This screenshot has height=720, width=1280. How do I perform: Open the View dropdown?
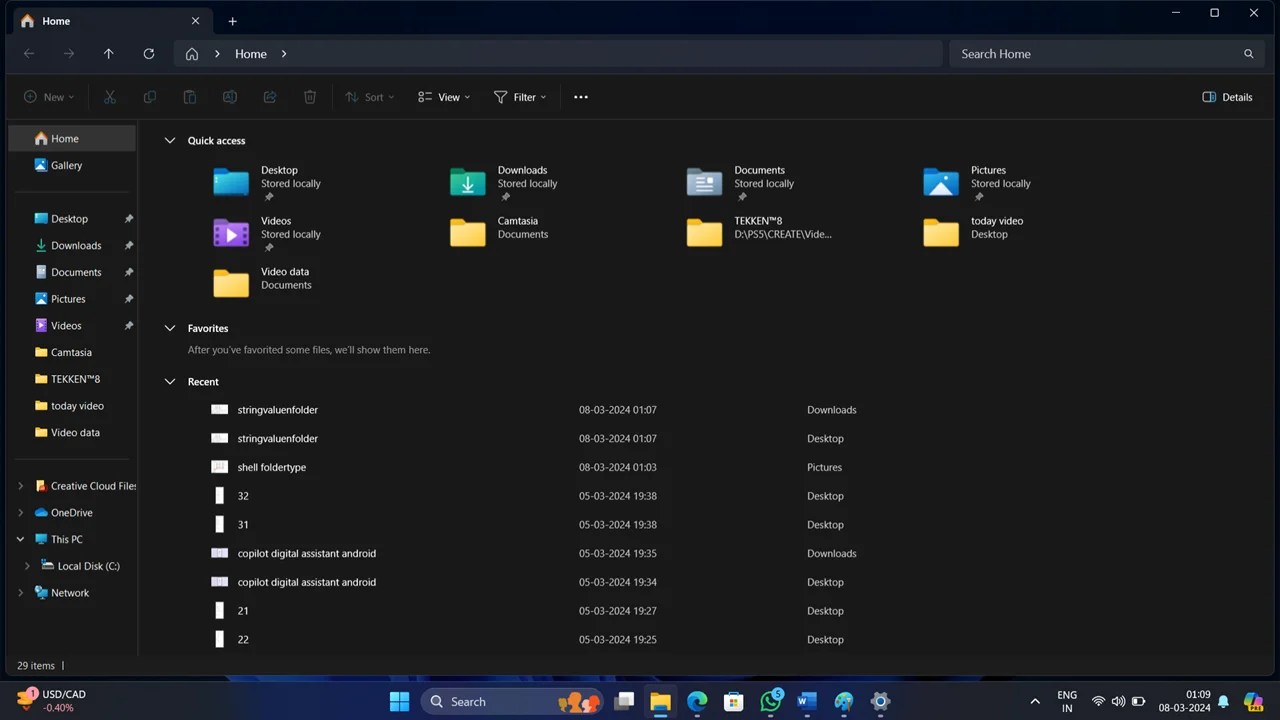tap(444, 96)
